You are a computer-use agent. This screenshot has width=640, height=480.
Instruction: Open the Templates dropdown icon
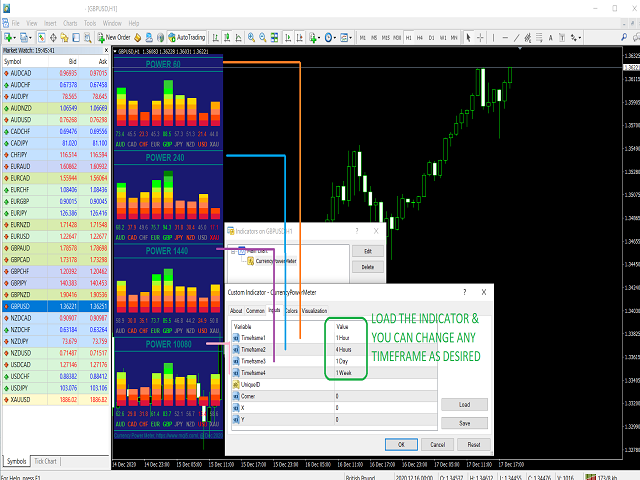click(346, 38)
